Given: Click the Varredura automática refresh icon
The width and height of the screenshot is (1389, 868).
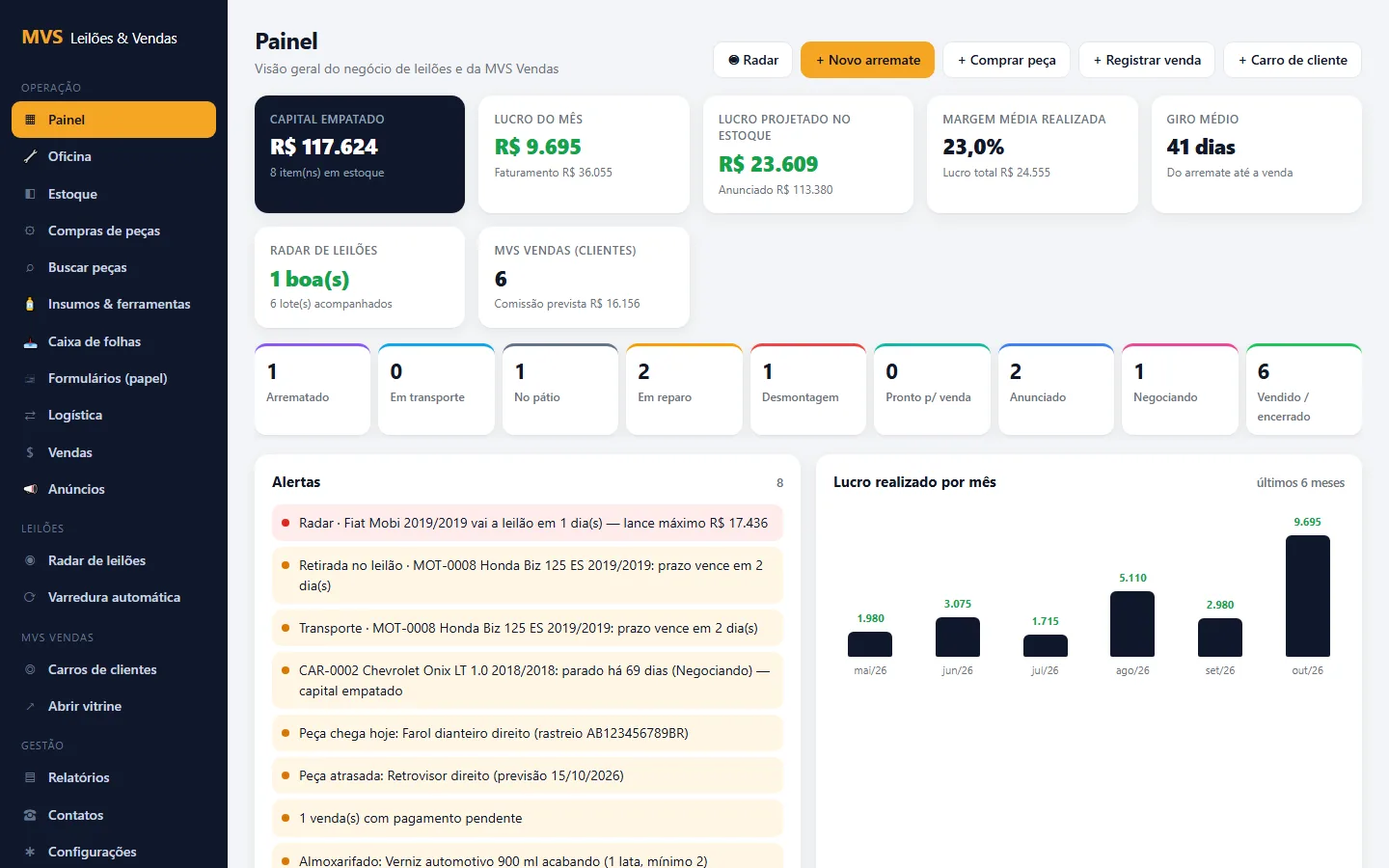Looking at the screenshot, I should point(30,597).
